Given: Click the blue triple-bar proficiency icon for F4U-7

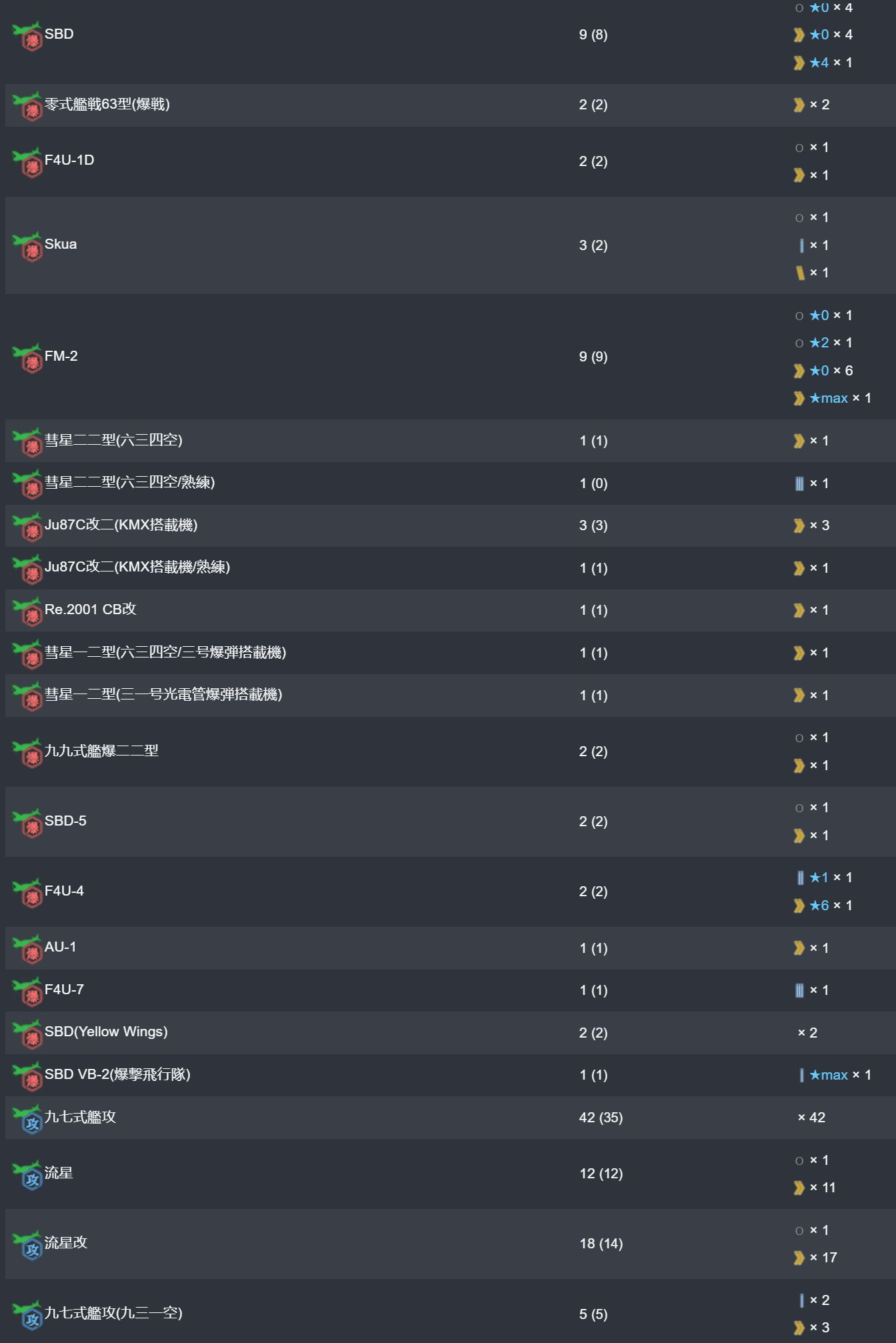Looking at the screenshot, I should 799,990.
